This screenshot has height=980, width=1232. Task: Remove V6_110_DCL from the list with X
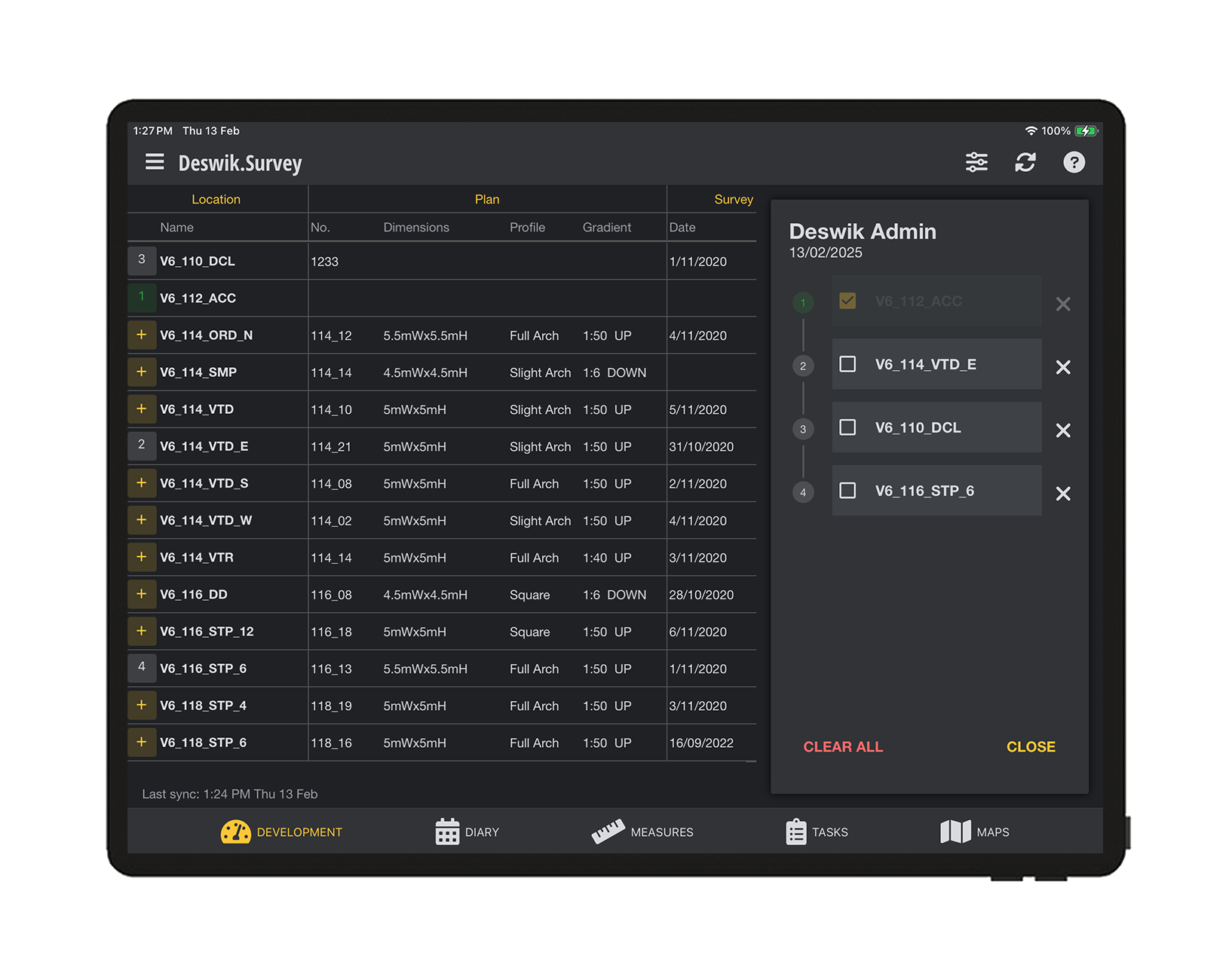click(1063, 430)
